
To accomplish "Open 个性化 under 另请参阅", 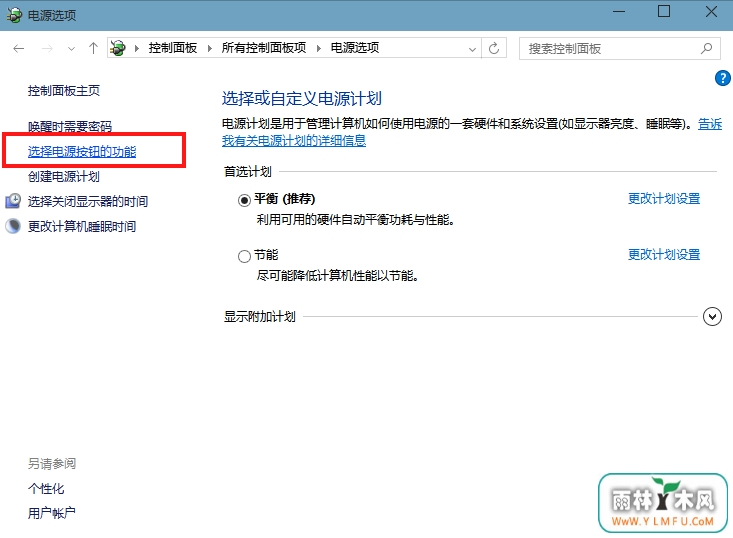I will point(46,488).
